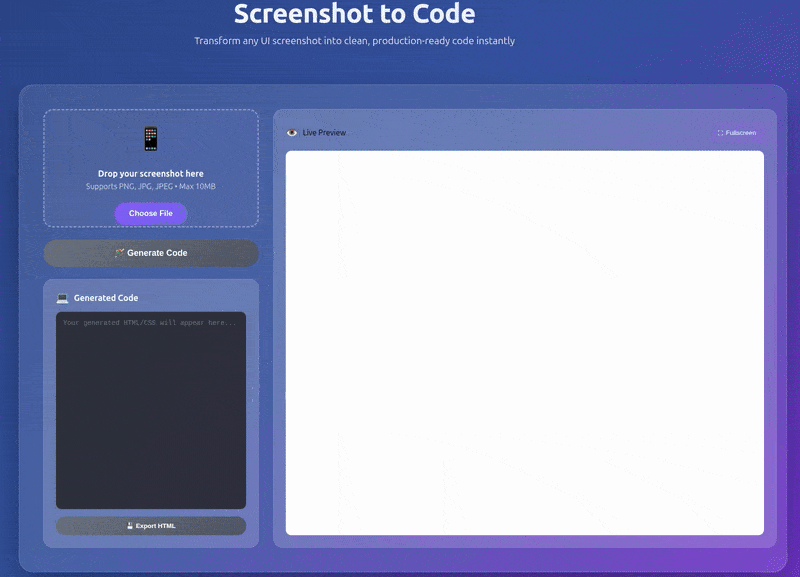Click the "Drop your screenshot here" text
This screenshot has width=800, height=577.
(x=150, y=174)
